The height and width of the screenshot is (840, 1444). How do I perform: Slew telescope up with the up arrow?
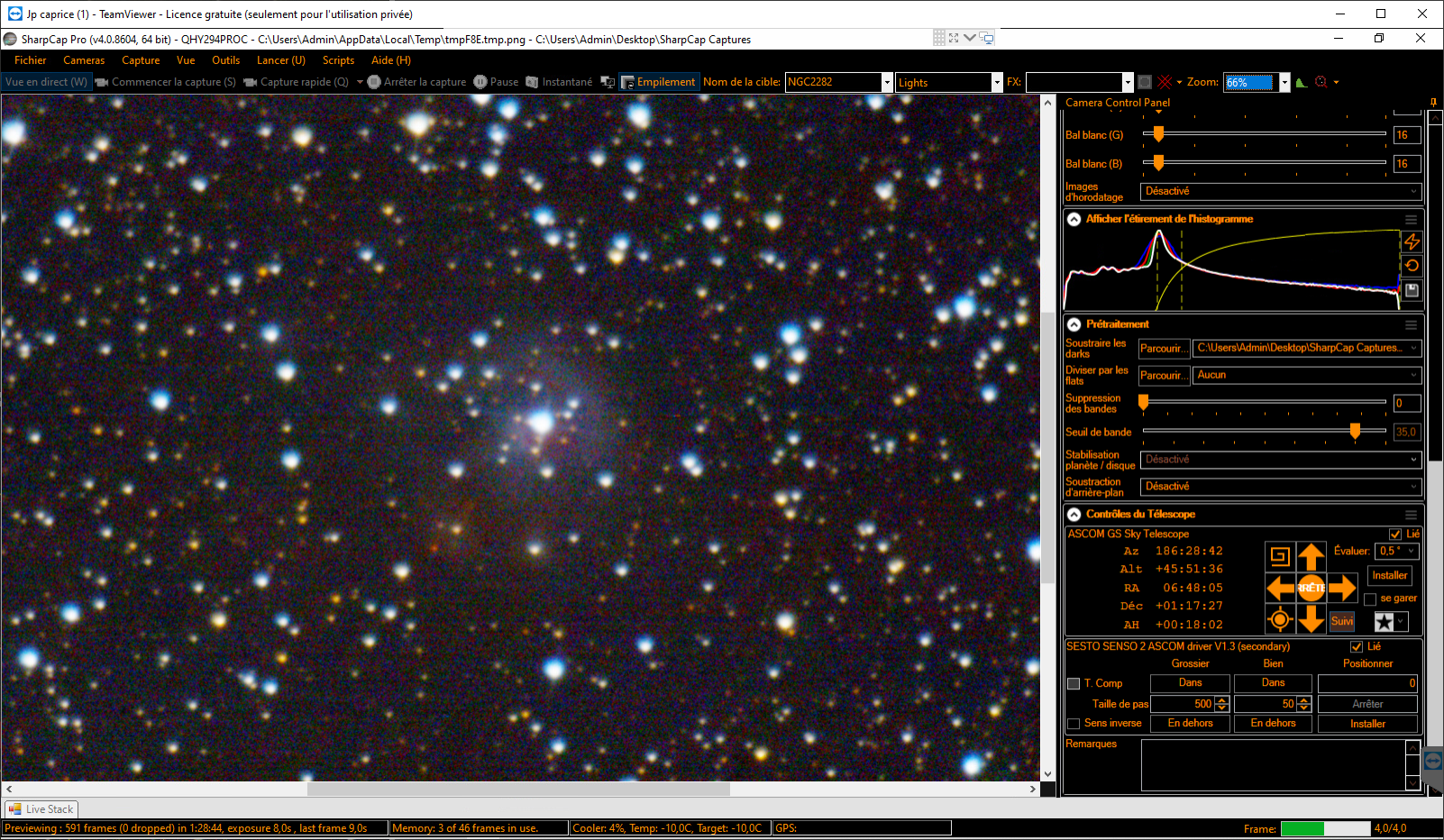pos(1311,556)
